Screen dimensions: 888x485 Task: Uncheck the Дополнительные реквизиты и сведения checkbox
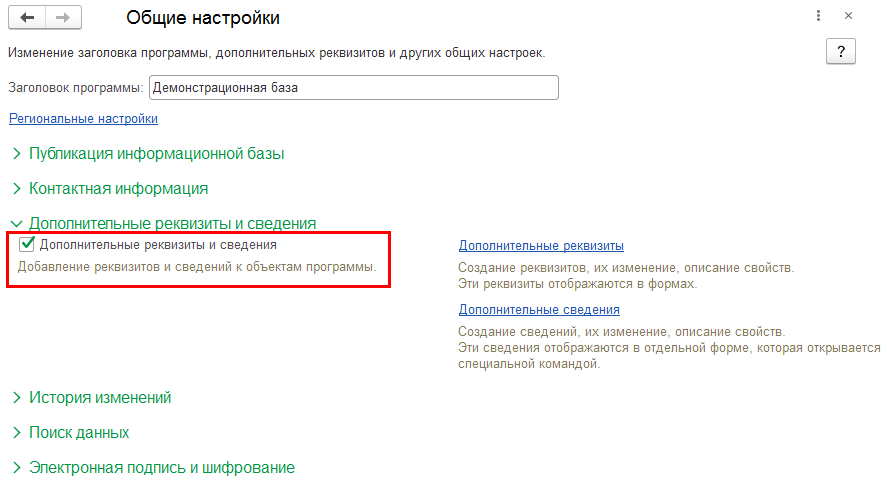click(28, 244)
